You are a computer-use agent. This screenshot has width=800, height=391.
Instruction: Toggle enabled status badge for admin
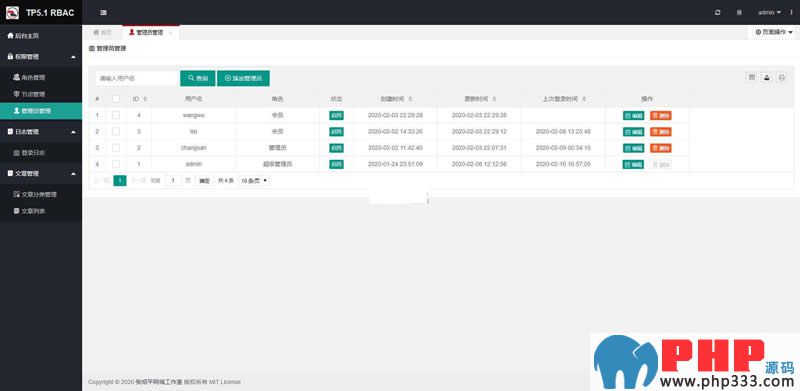coord(336,164)
